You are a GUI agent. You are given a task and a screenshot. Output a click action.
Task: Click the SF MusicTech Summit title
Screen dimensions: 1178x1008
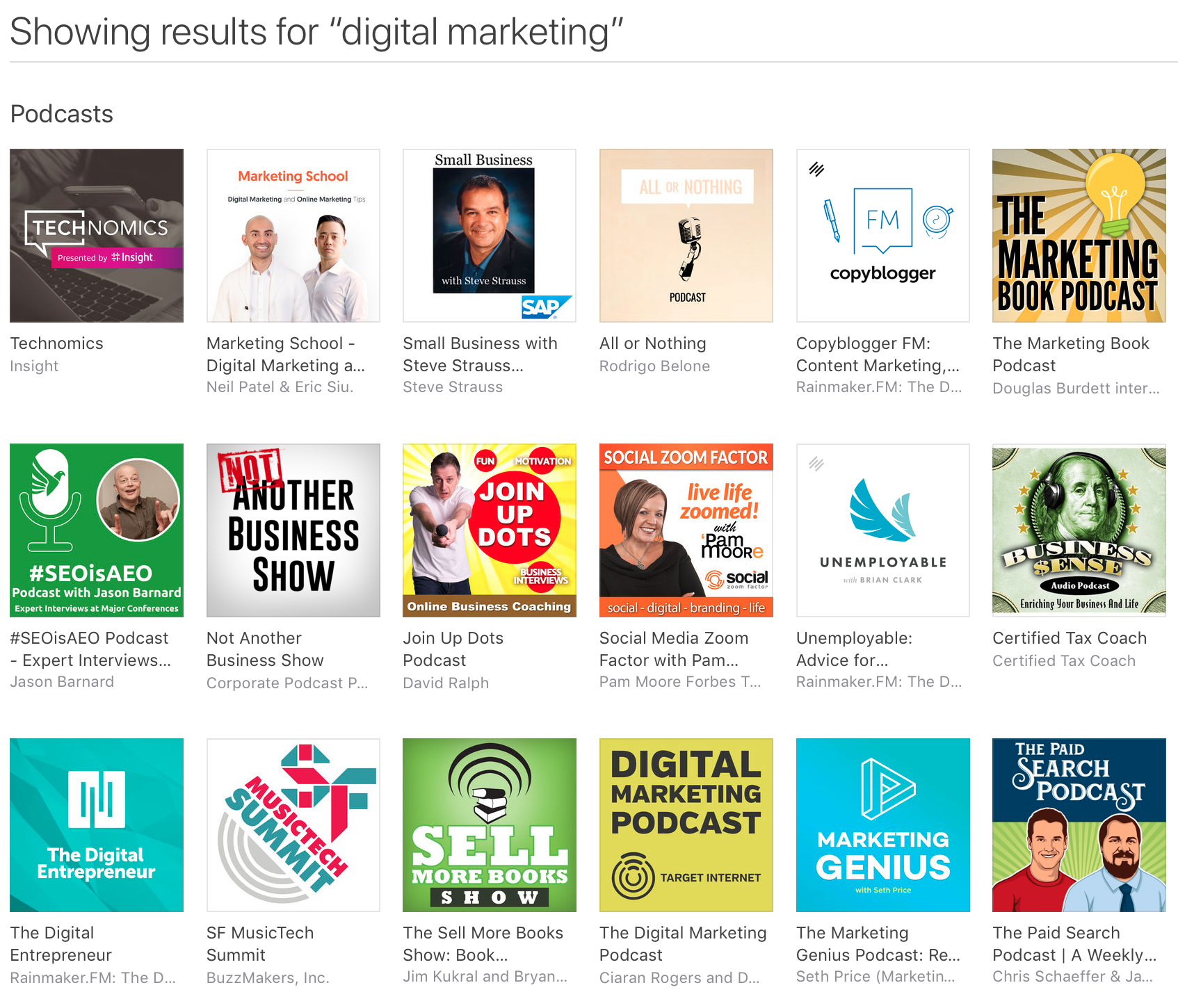tap(260, 944)
